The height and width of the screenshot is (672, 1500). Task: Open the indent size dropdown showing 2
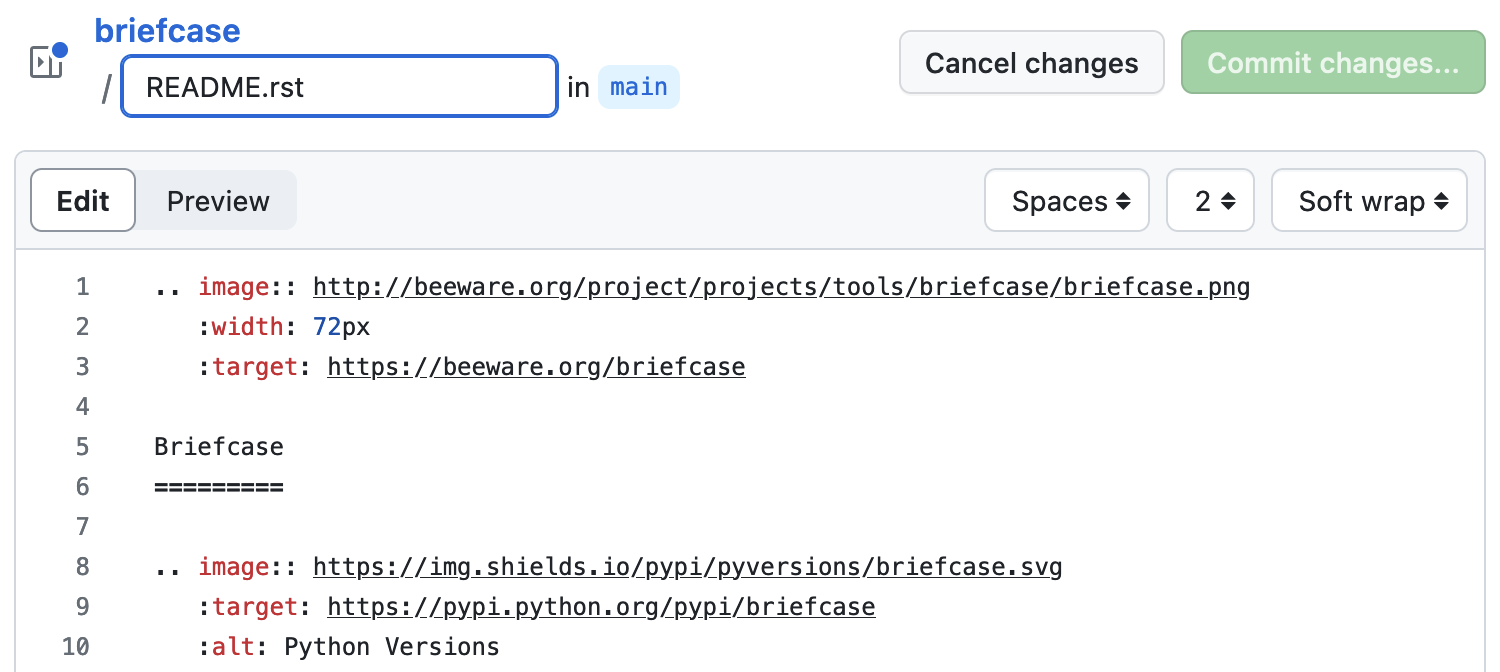click(x=1210, y=200)
